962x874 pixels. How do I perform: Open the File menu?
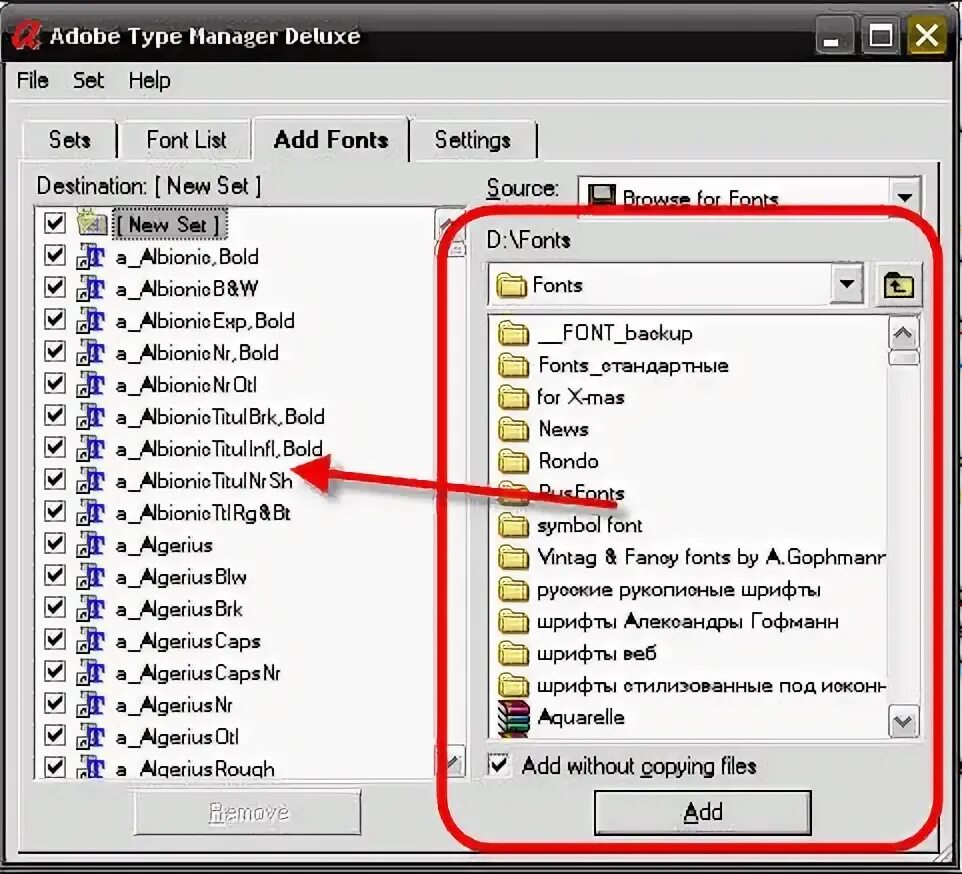(x=33, y=80)
